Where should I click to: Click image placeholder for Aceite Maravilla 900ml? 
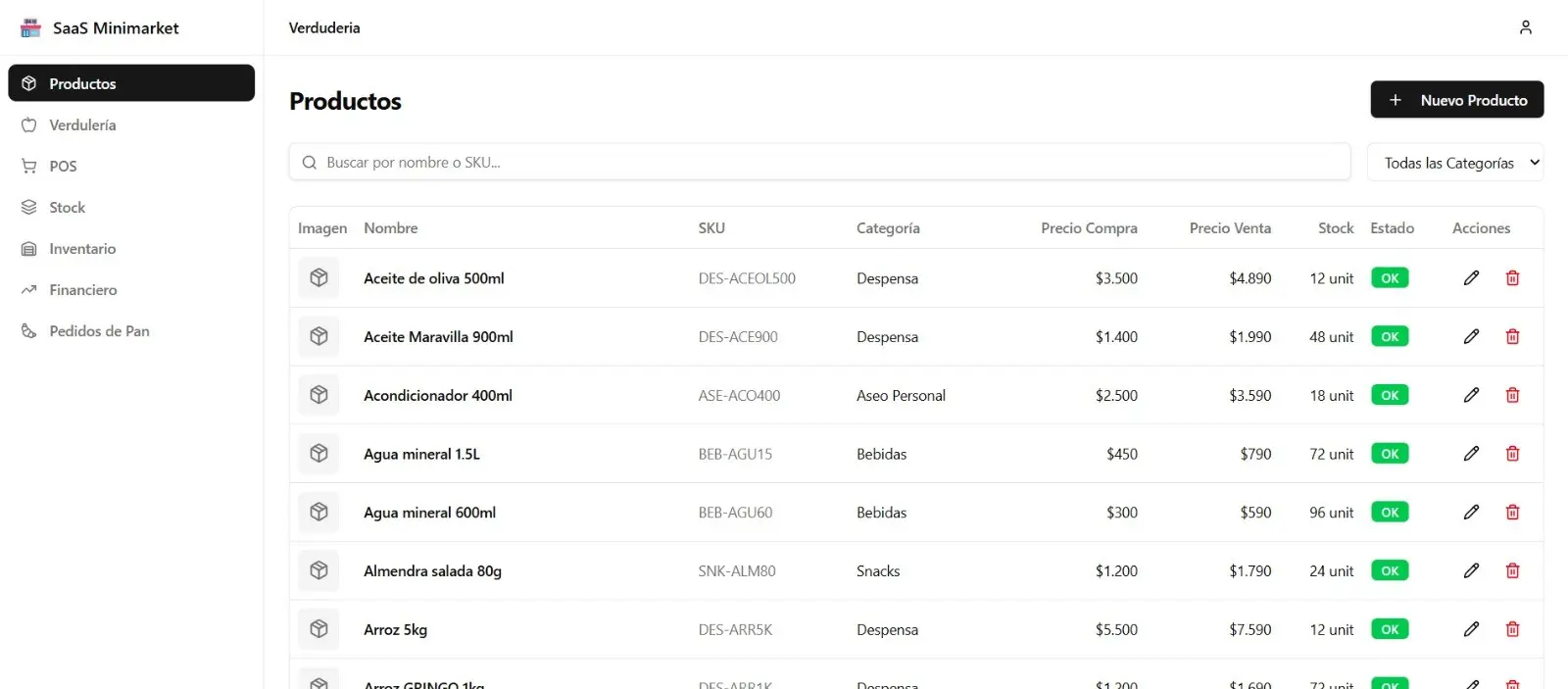(318, 336)
